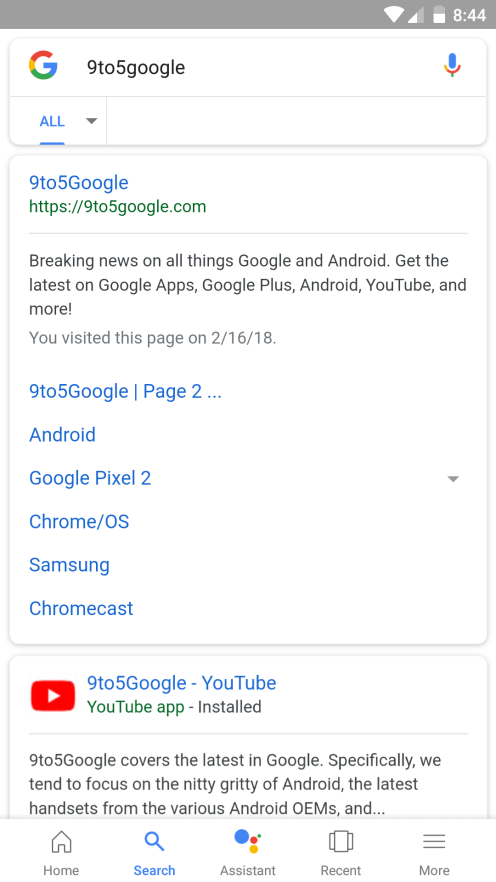The height and width of the screenshot is (882, 496).
Task: Expand the Google Pixel 2 sublinks arrow
Action: pyautogui.click(x=453, y=479)
